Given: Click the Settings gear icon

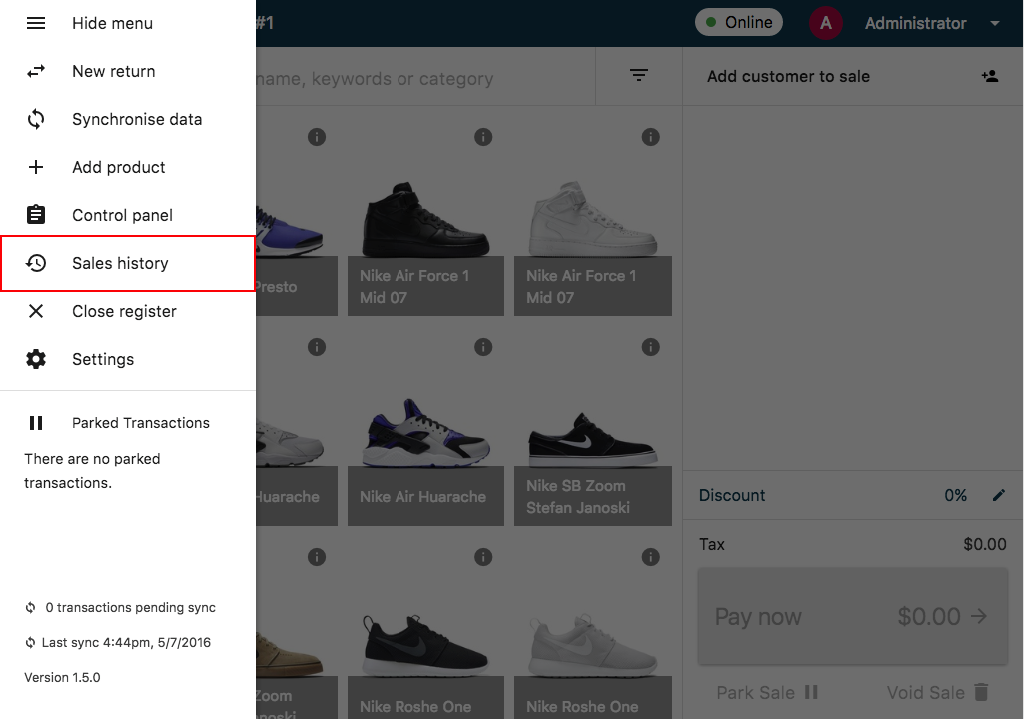Looking at the screenshot, I should 36,359.
